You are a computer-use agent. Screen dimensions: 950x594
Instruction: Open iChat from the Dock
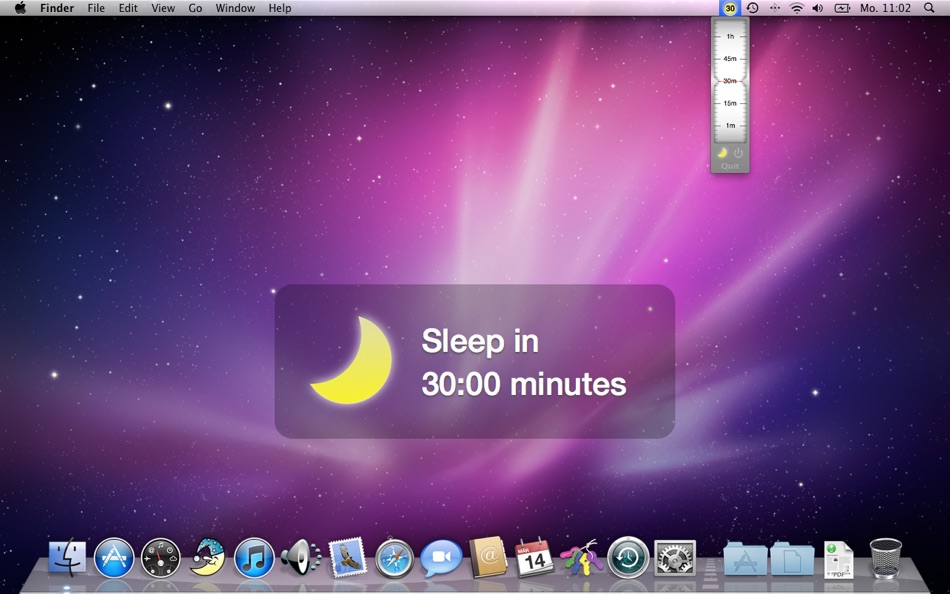(x=441, y=558)
